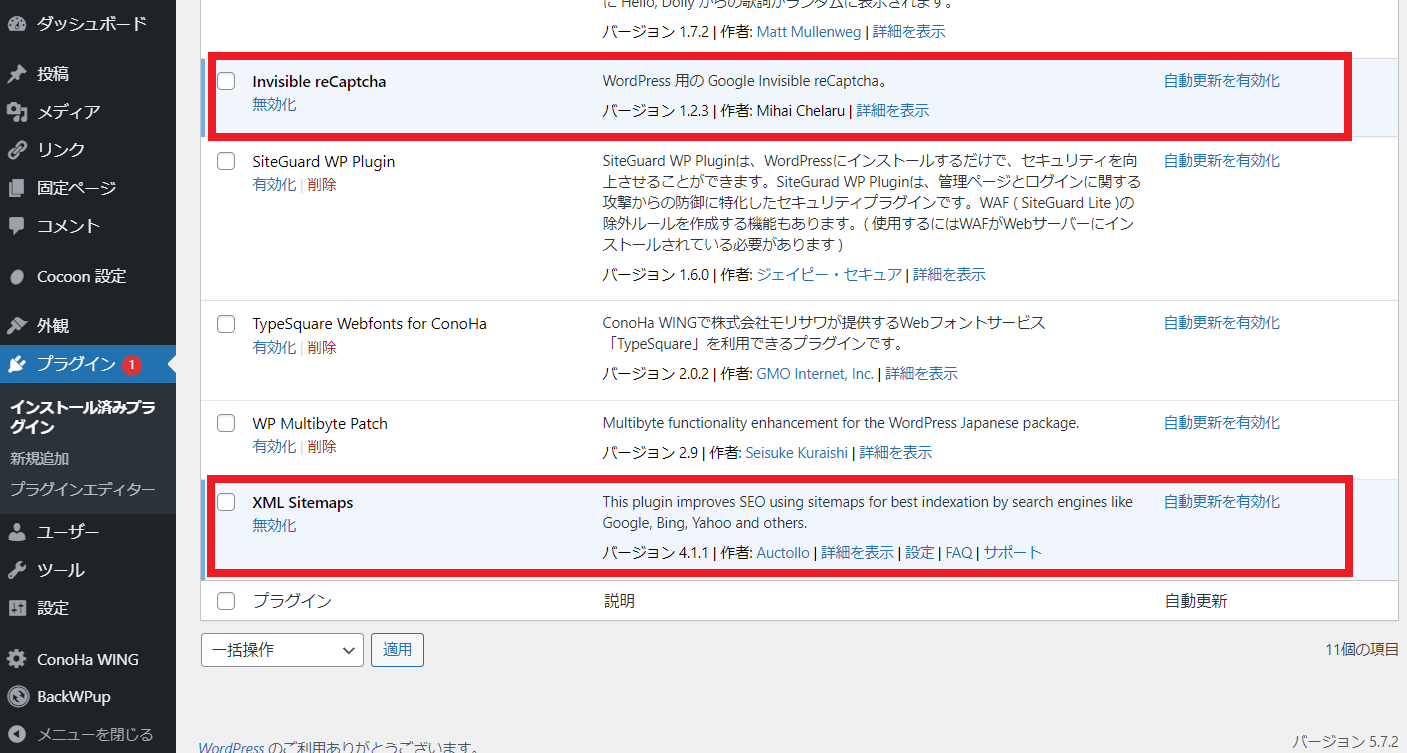The image size is (1407, 753).
Task: Open XML Sitemaps サポート link
Action: 1012,553
